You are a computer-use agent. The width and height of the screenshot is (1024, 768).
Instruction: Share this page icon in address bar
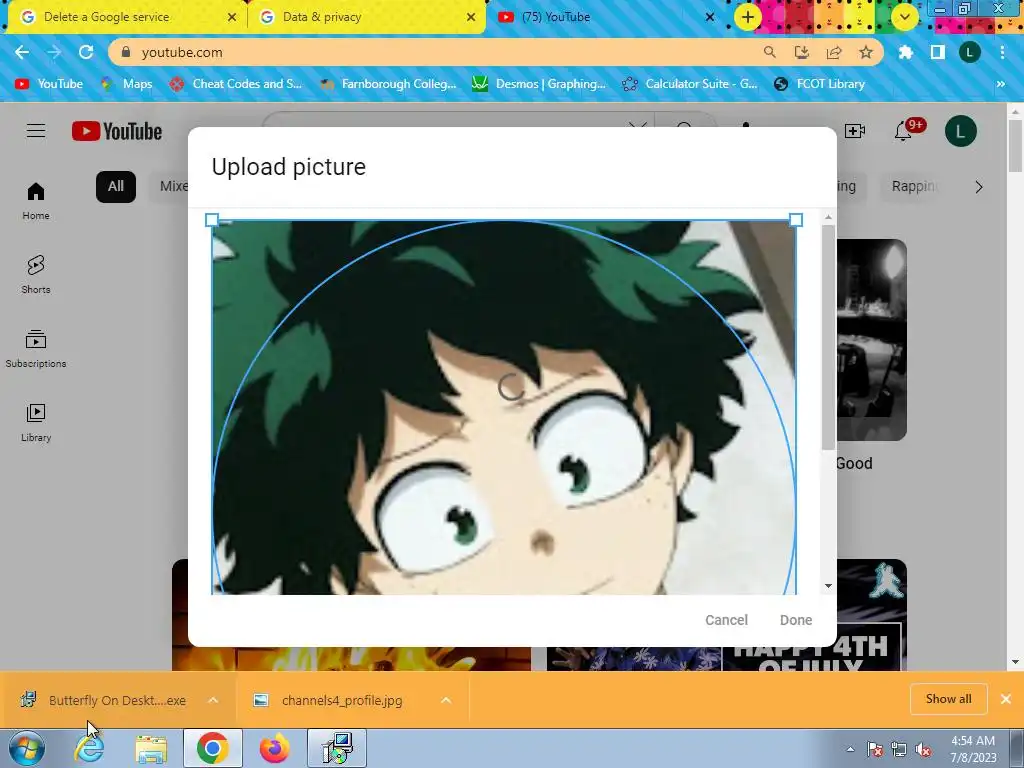click(x=834, y=52)
